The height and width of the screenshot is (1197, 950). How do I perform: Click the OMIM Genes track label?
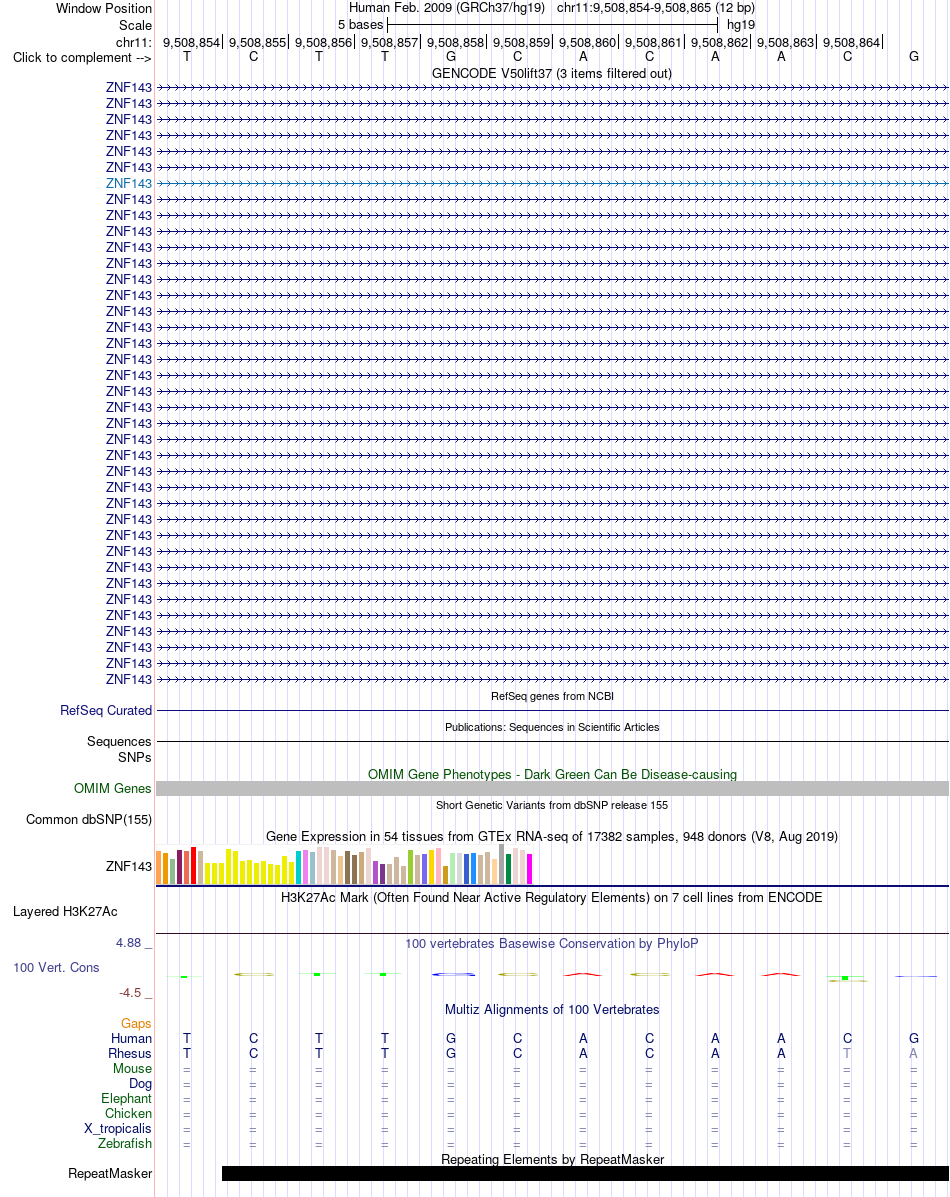point(113,788)
